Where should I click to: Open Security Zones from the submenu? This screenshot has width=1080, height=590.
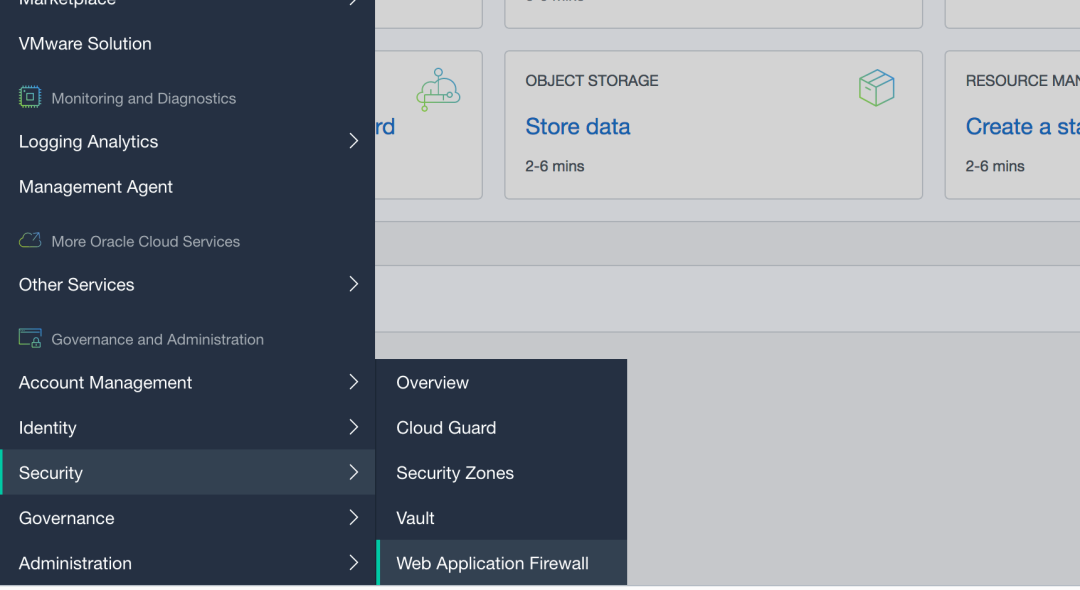tap(455, 473)
